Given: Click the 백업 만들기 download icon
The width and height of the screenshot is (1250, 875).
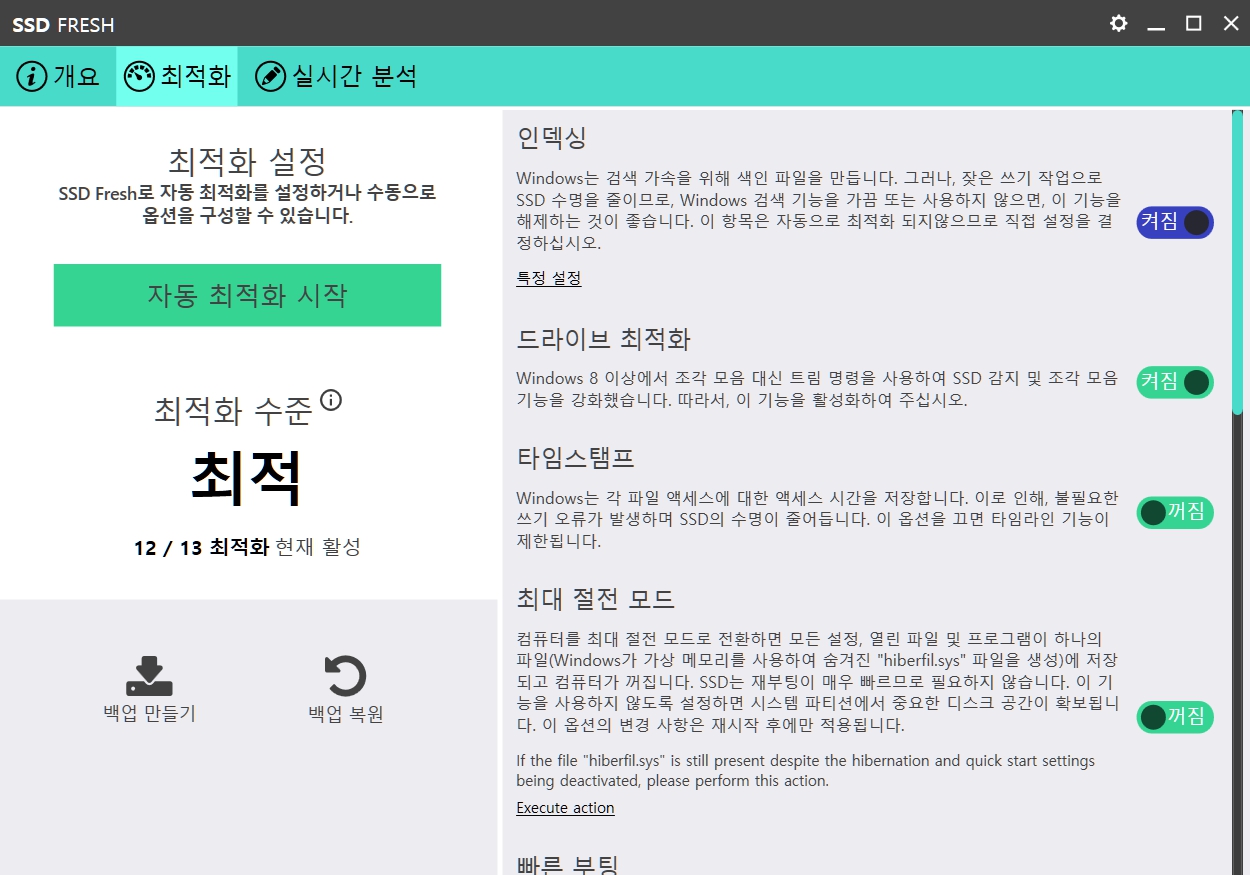Looking at the screenshot, I should (x=150, y=677).
